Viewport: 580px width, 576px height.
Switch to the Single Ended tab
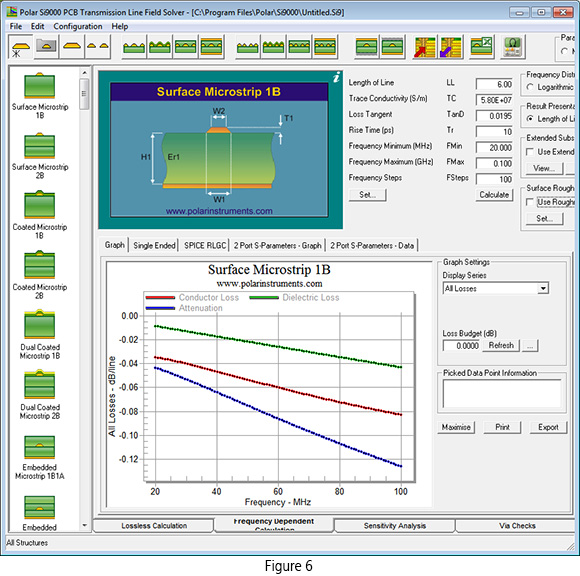[x=154, y=246]
